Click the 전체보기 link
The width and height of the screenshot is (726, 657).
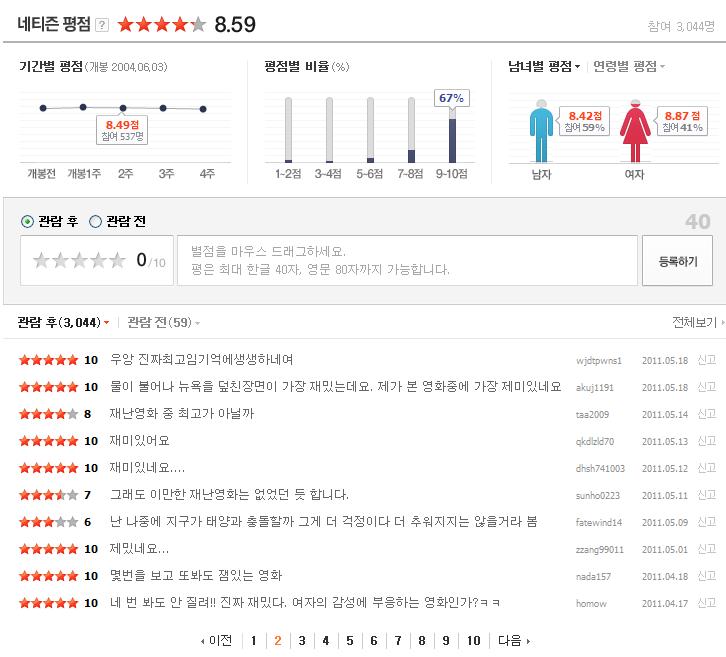tap(698, 322)
